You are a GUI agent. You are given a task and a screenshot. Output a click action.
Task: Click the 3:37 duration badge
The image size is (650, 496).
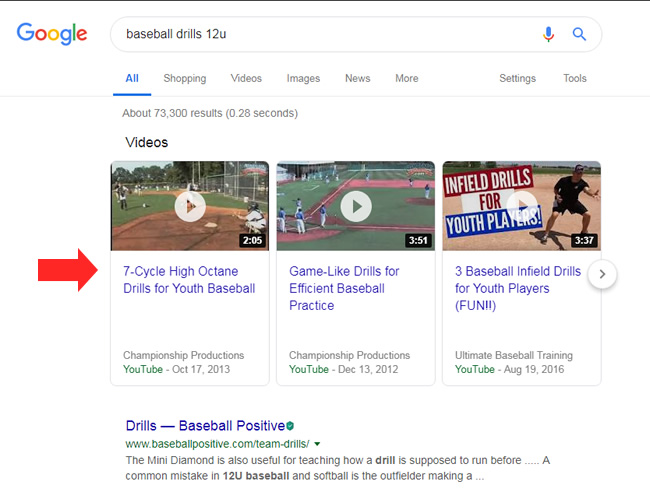(584, 240)
